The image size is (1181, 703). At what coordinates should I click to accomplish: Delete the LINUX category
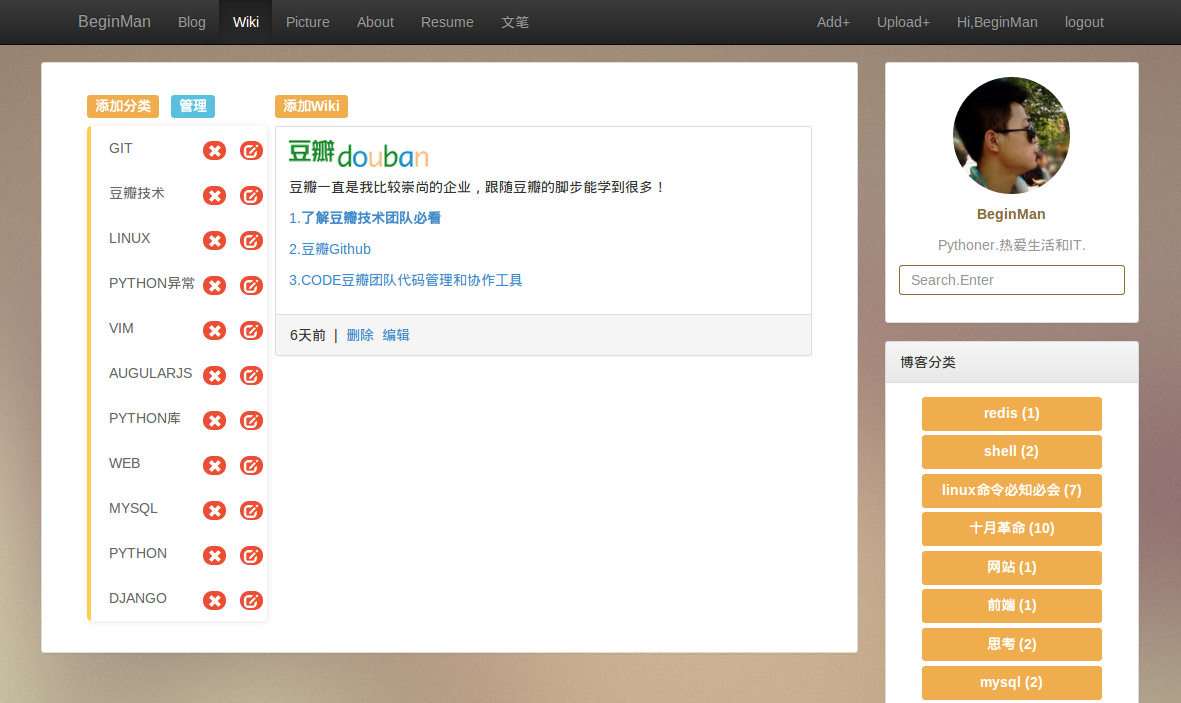(215, 240)
